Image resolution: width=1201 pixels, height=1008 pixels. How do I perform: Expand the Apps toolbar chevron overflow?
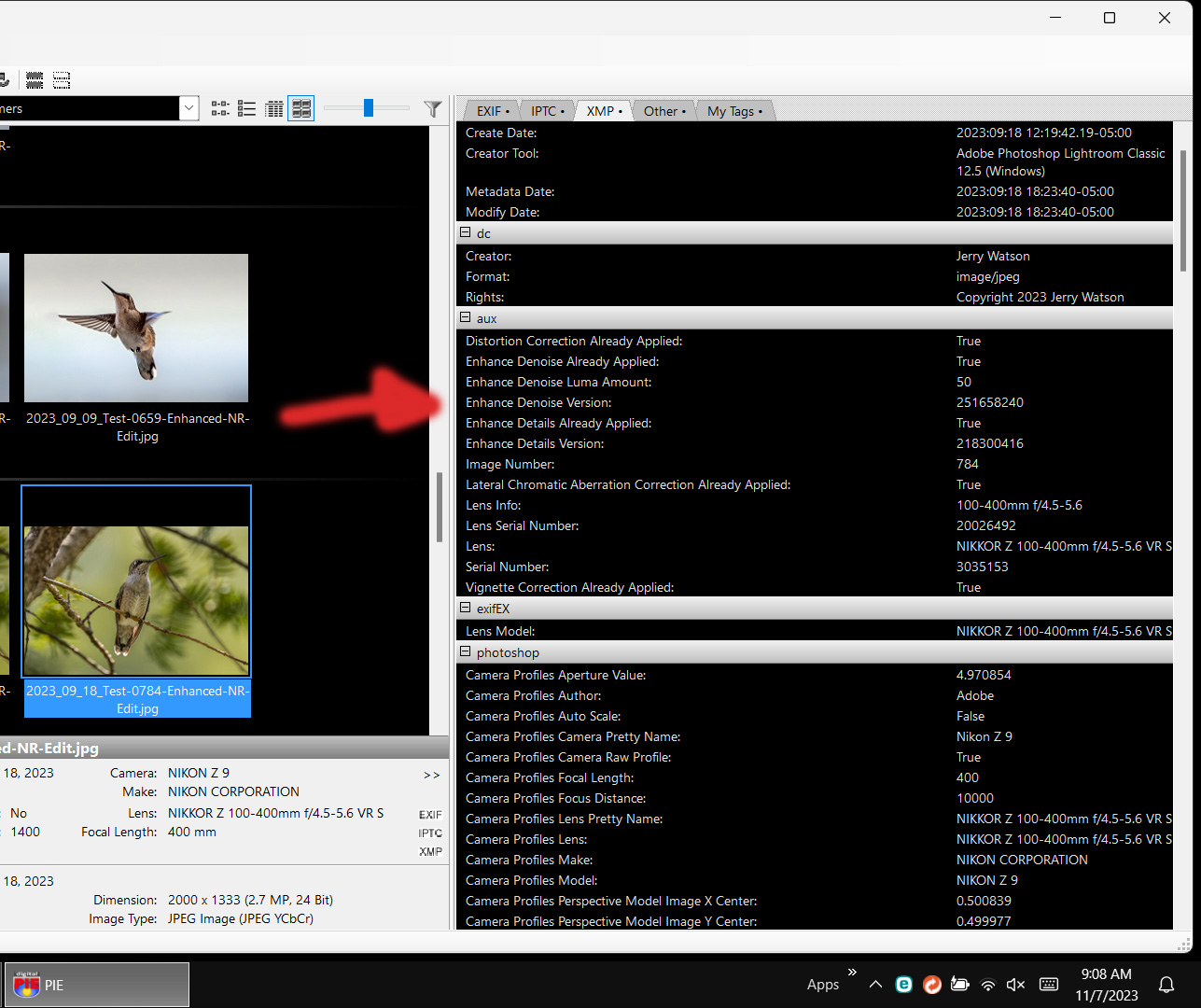tap(852, 973)
